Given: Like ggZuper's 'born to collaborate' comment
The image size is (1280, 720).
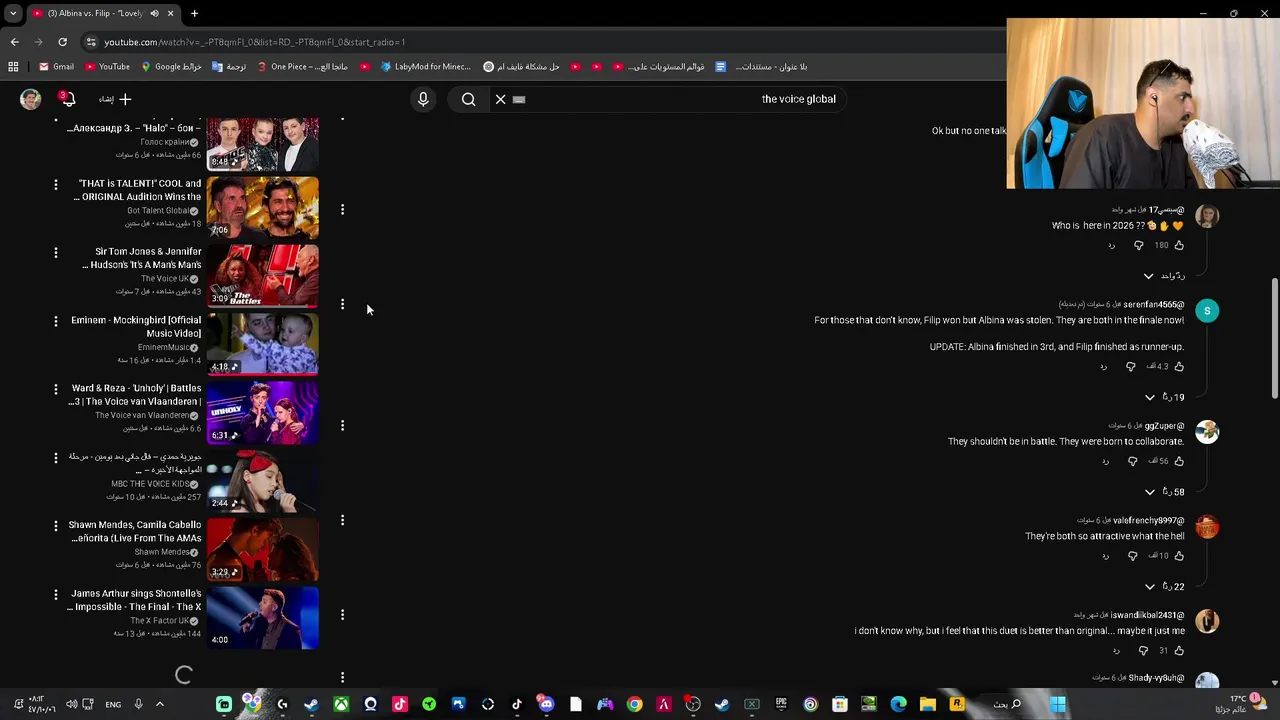Looking at the screenshot, I should (x=1179, y=461).
